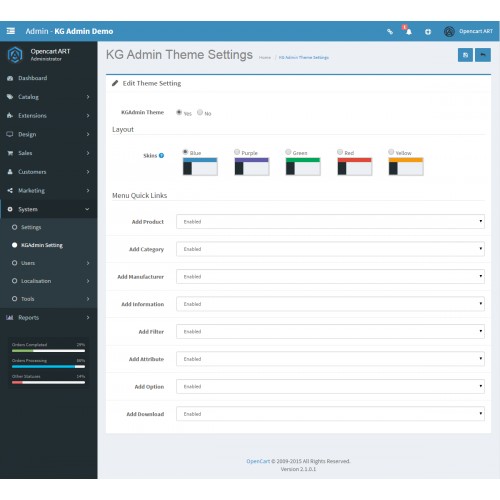500x500 pixels.
Task: Click the OpenCart footer link
Action: [258, 461]
